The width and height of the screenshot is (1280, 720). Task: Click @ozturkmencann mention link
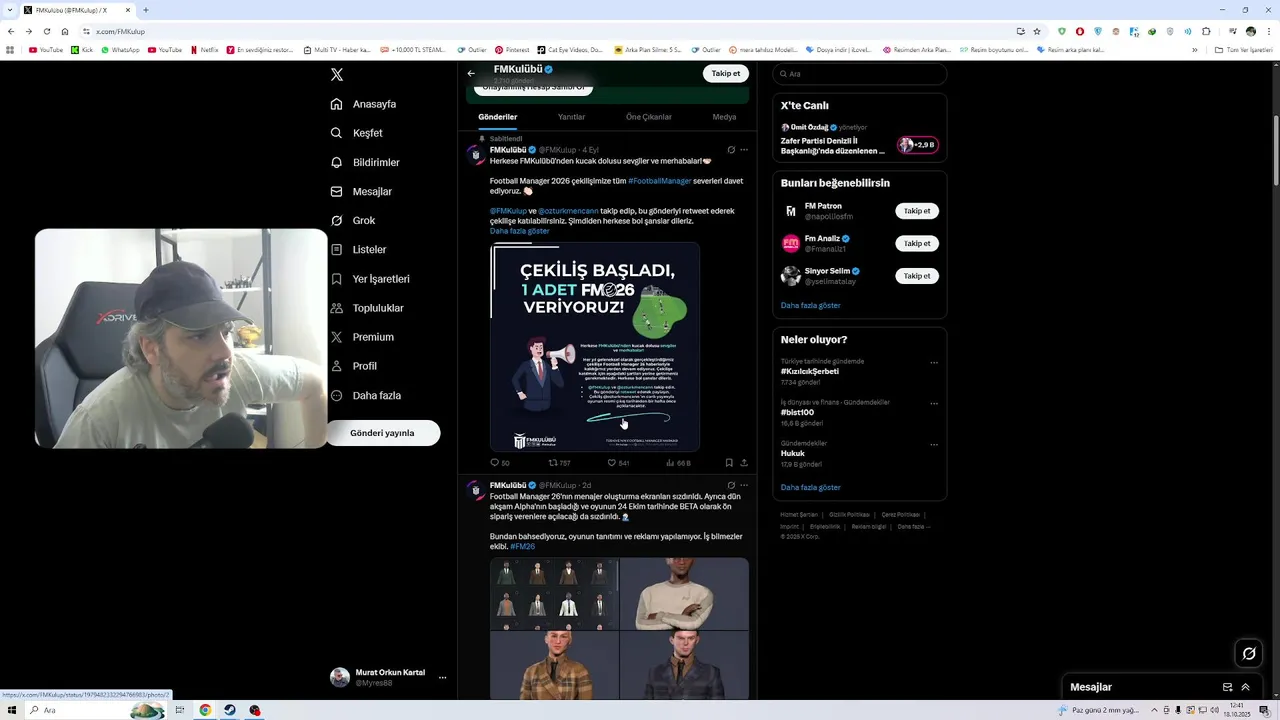[x=568, y=211]
